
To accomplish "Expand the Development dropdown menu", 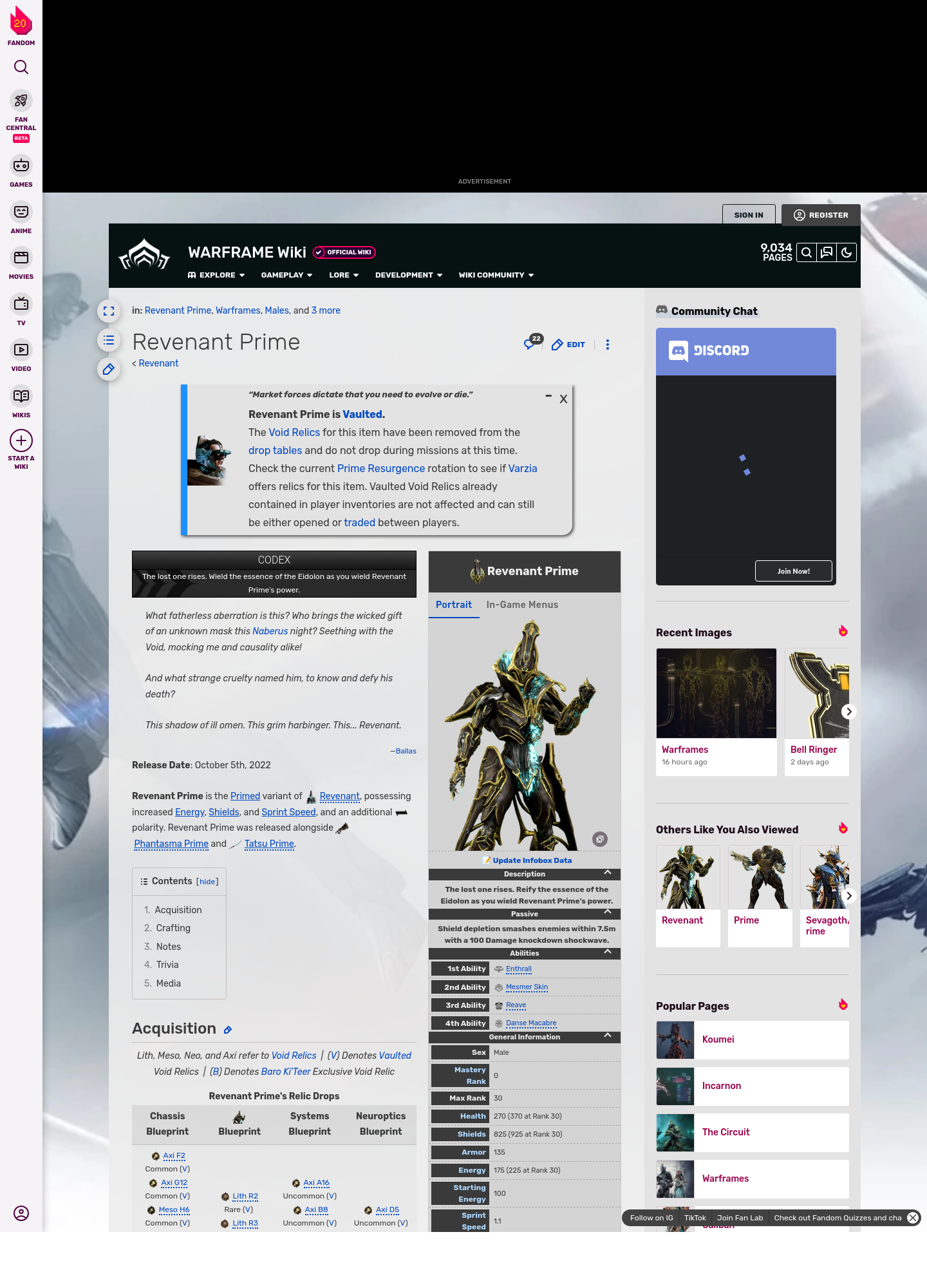I will (409, 275).
